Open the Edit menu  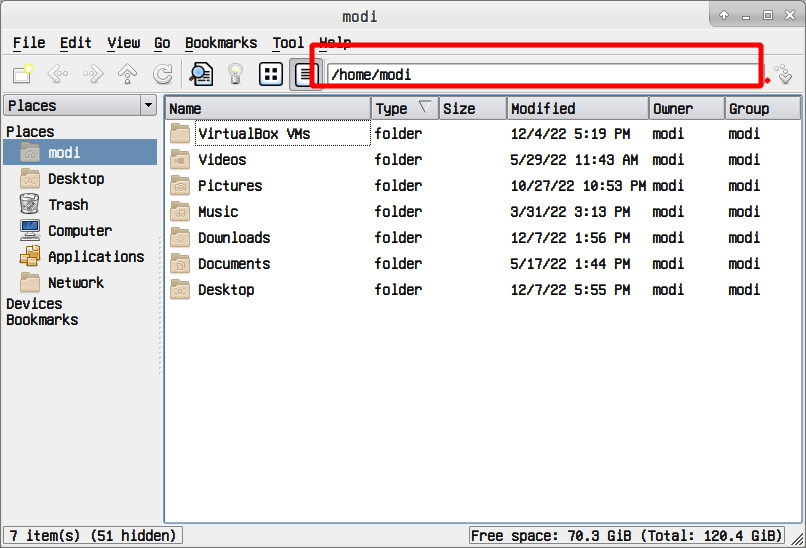coord(76,43)
